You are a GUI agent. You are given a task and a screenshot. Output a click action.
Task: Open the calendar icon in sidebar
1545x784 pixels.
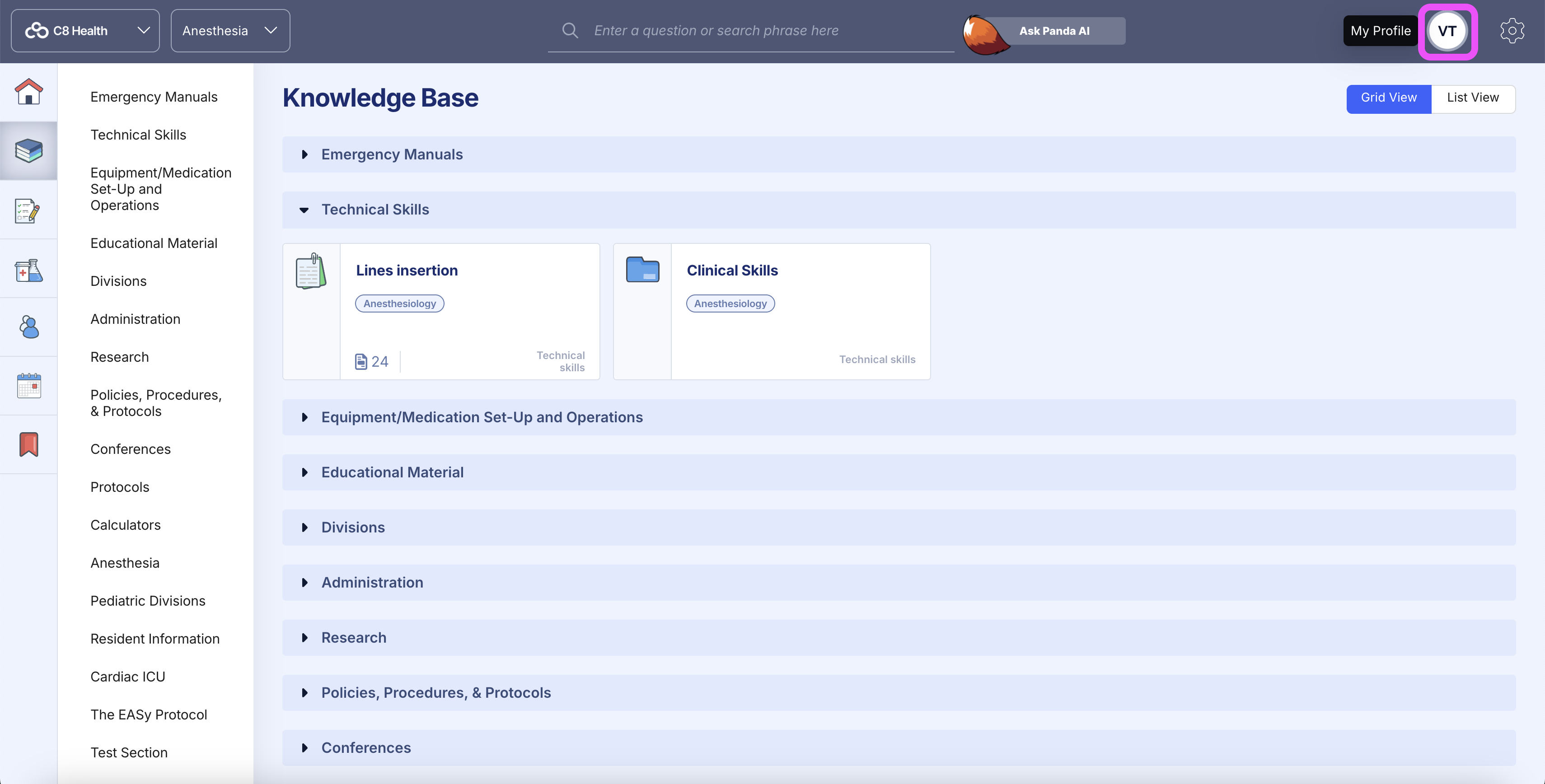click(x=29, y=385)
